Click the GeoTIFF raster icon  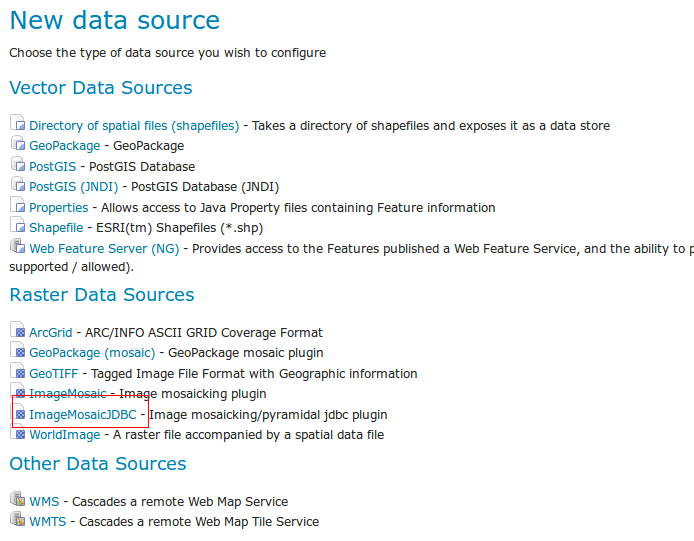[18, 371]
